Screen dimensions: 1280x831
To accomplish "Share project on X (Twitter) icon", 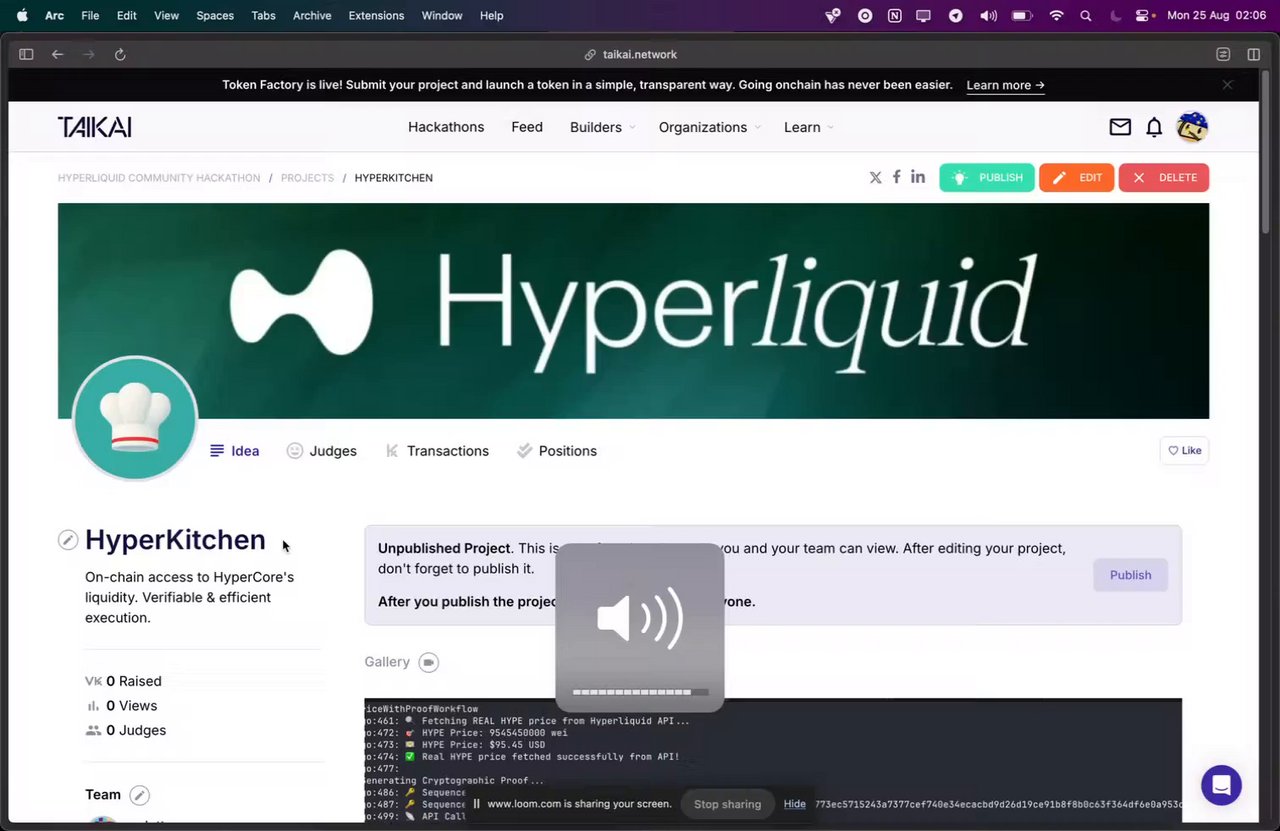I will pyautogui.click(x=875, y=177).
